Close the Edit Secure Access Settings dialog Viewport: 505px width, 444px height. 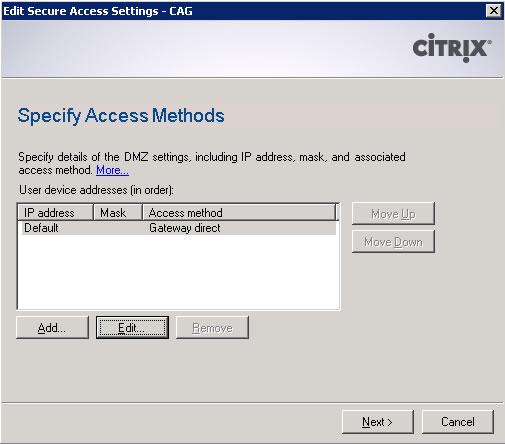(494, 11)
